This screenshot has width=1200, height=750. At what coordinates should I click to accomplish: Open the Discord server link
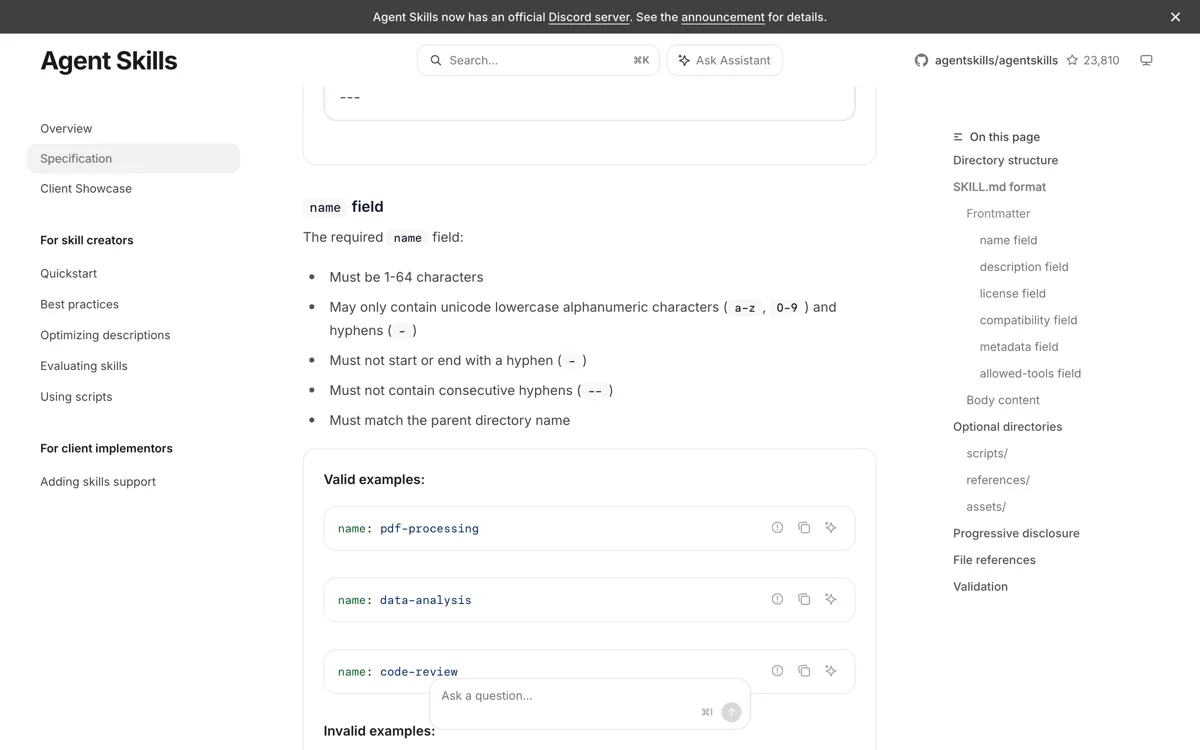[x=589, y=17]
